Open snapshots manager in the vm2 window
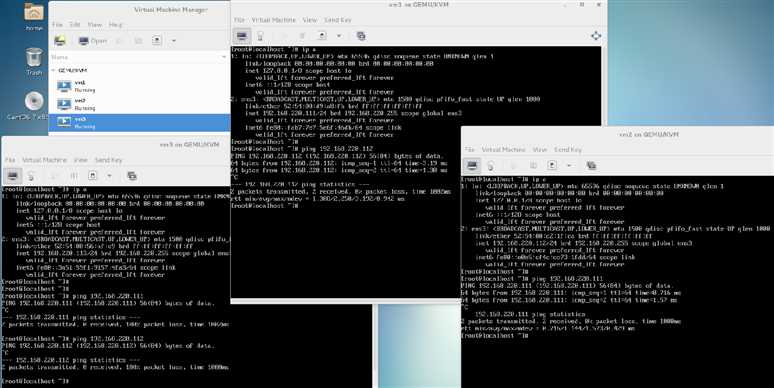The height and width of the screenshot is (388, 774). [x=591, y=165]
